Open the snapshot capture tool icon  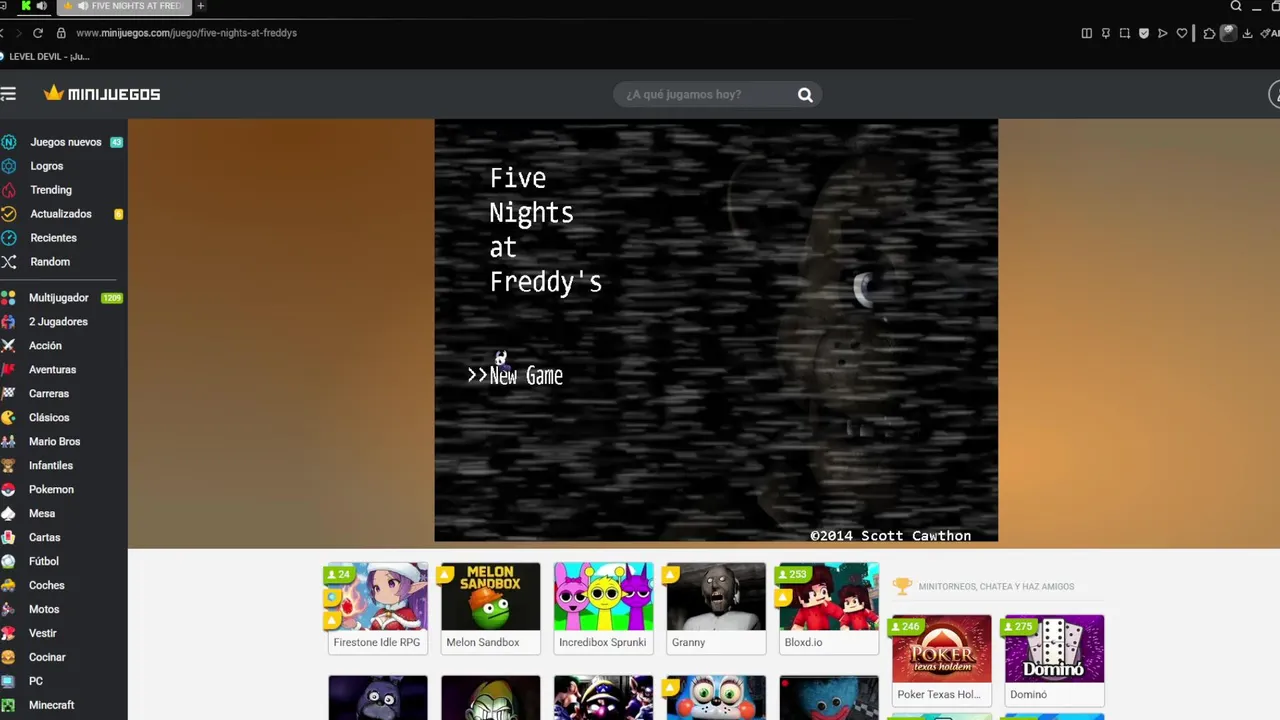(1125, 33)
